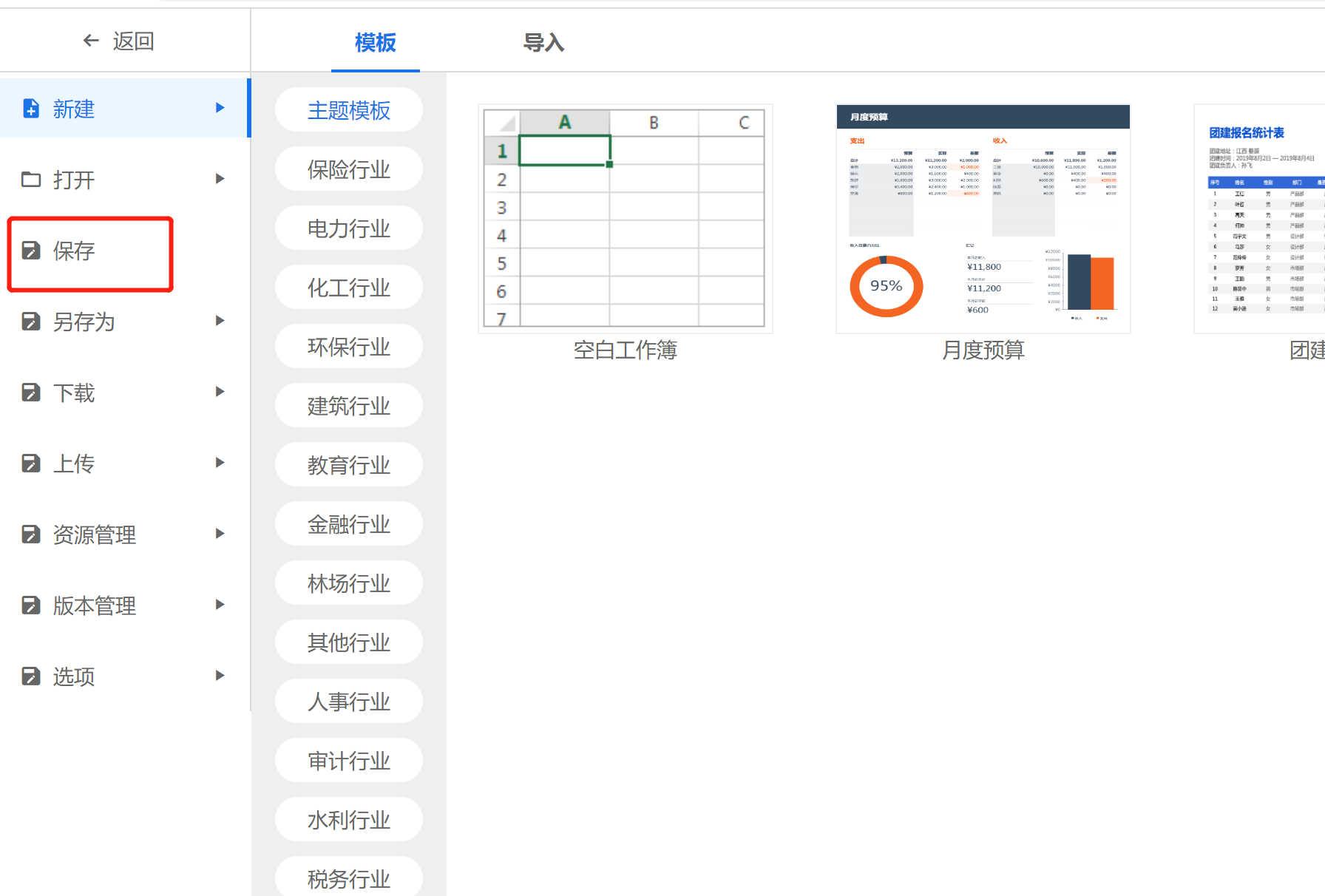The width and height of the screenshot is (1325, 896).
Task: Select the 金融行业 template category
Action: pyautogui.click(x=349, y=524)
